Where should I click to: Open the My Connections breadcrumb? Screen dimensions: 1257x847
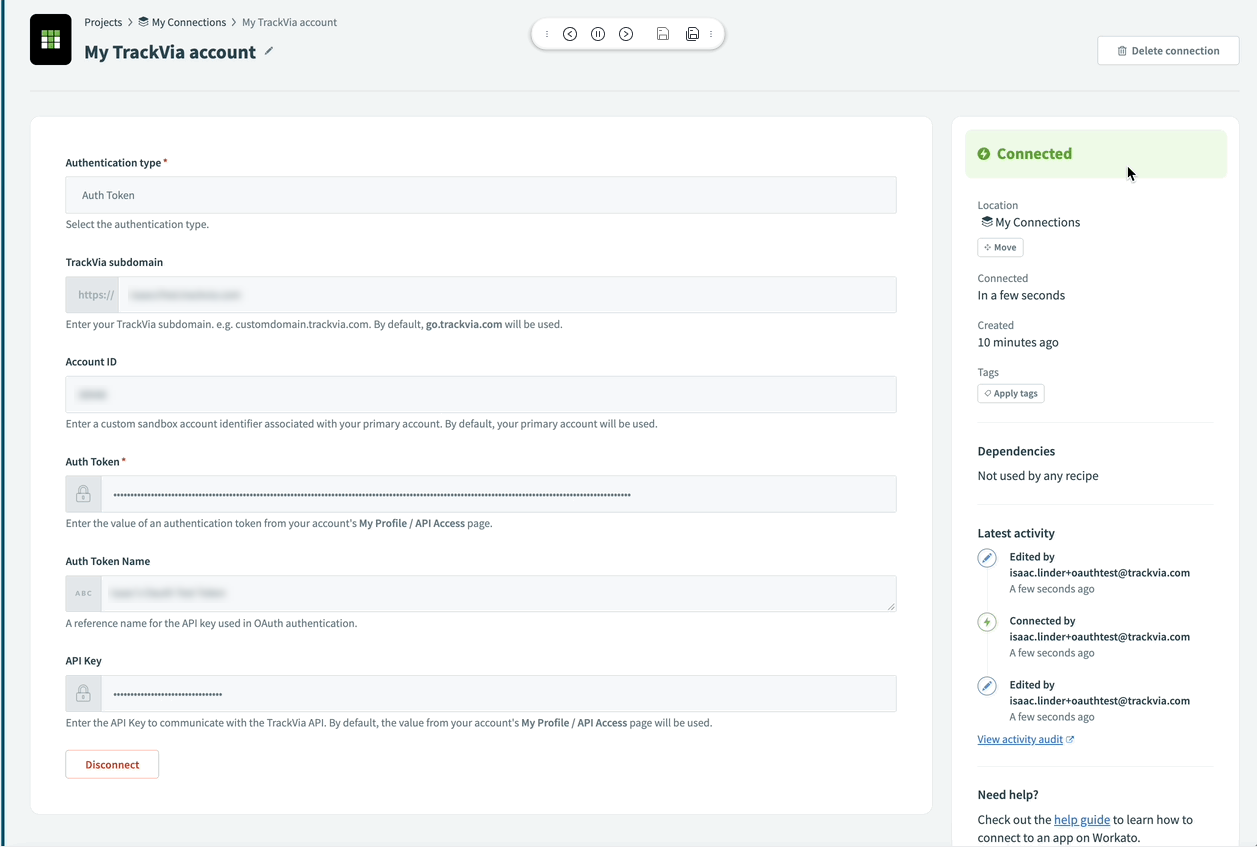point(182,22)
